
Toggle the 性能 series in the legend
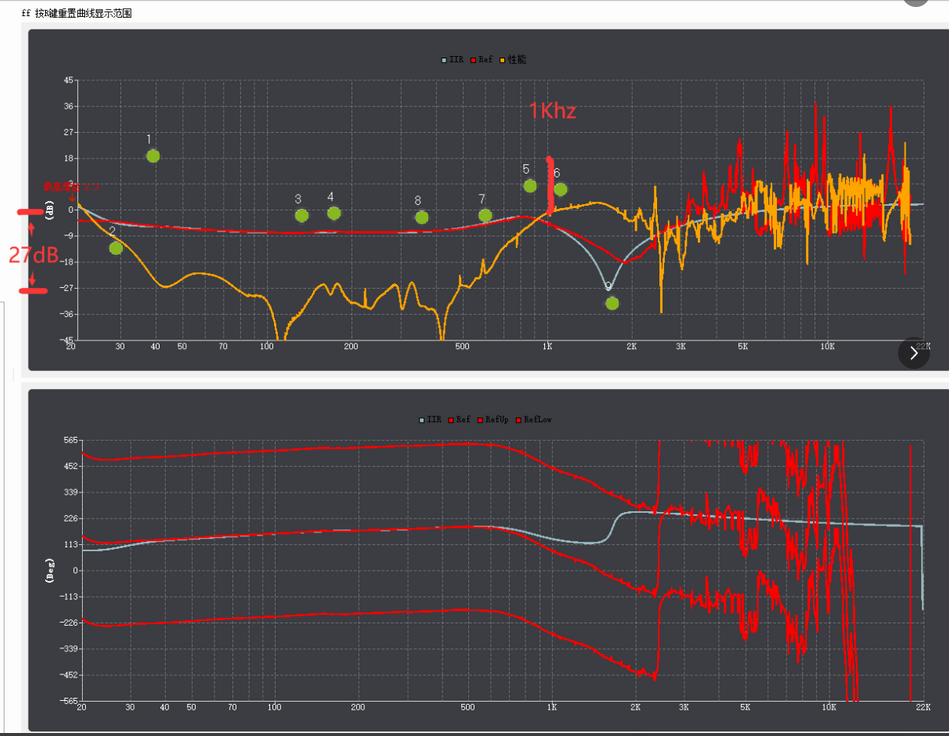(x=513, y=59)
